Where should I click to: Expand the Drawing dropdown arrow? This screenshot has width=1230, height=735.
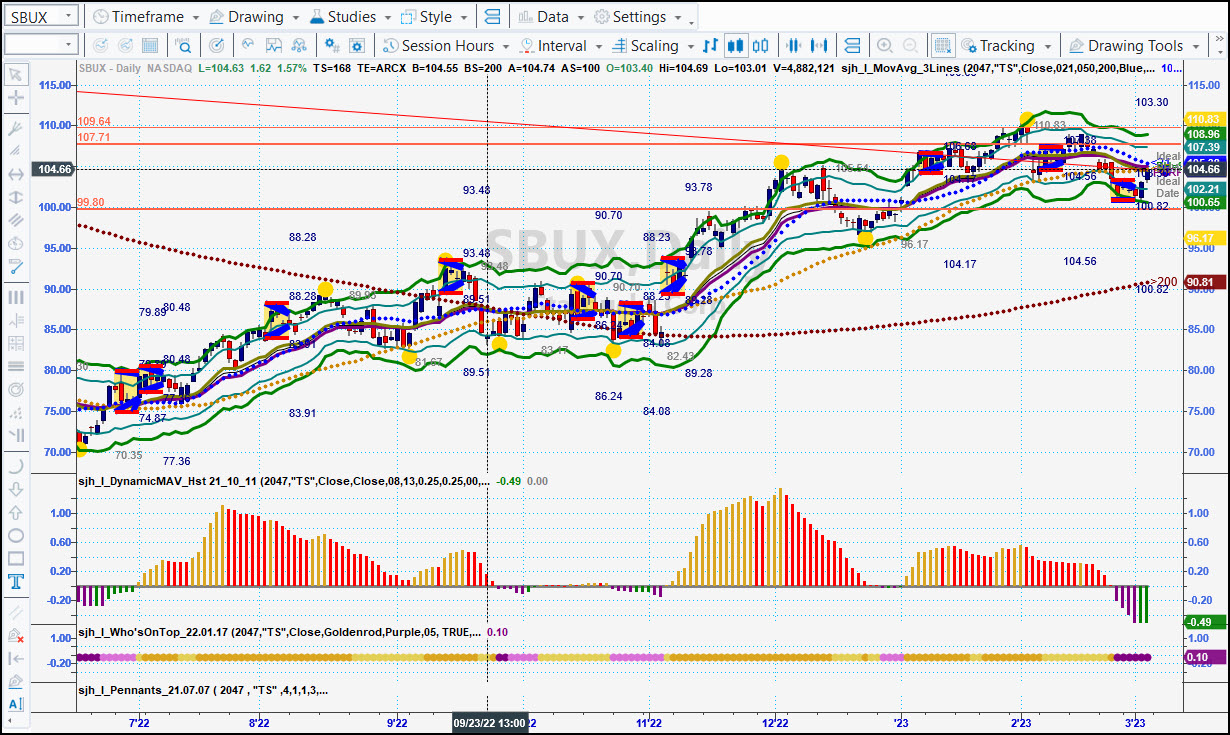[x=294, y=18]
